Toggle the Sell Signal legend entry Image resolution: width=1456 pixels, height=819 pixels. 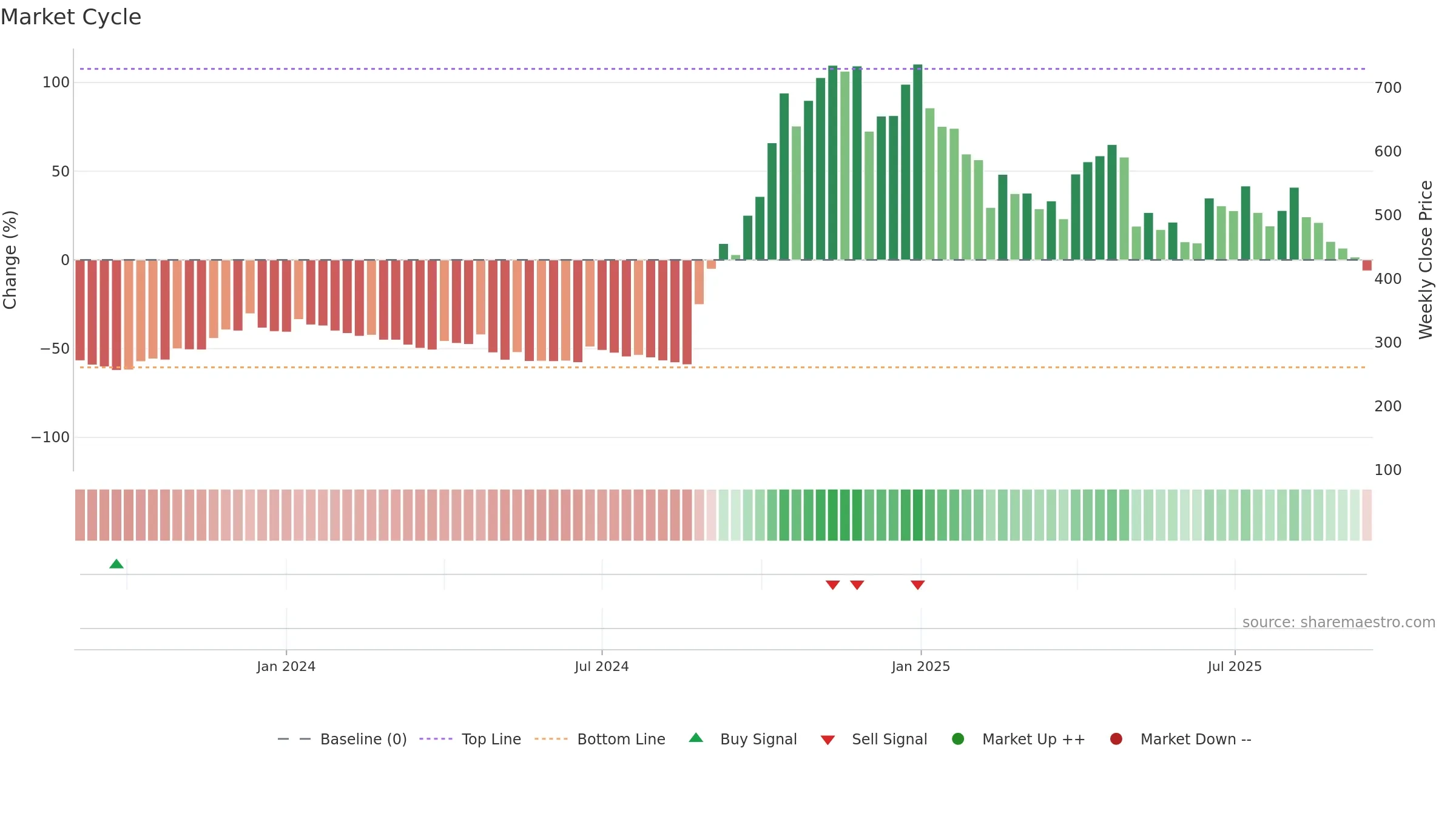click(874, 740)
